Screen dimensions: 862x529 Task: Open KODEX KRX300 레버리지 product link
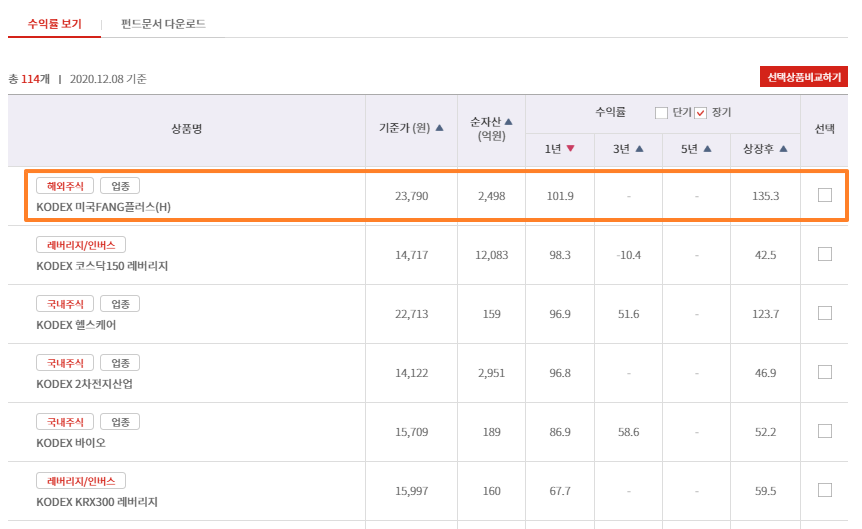point(97,502)
